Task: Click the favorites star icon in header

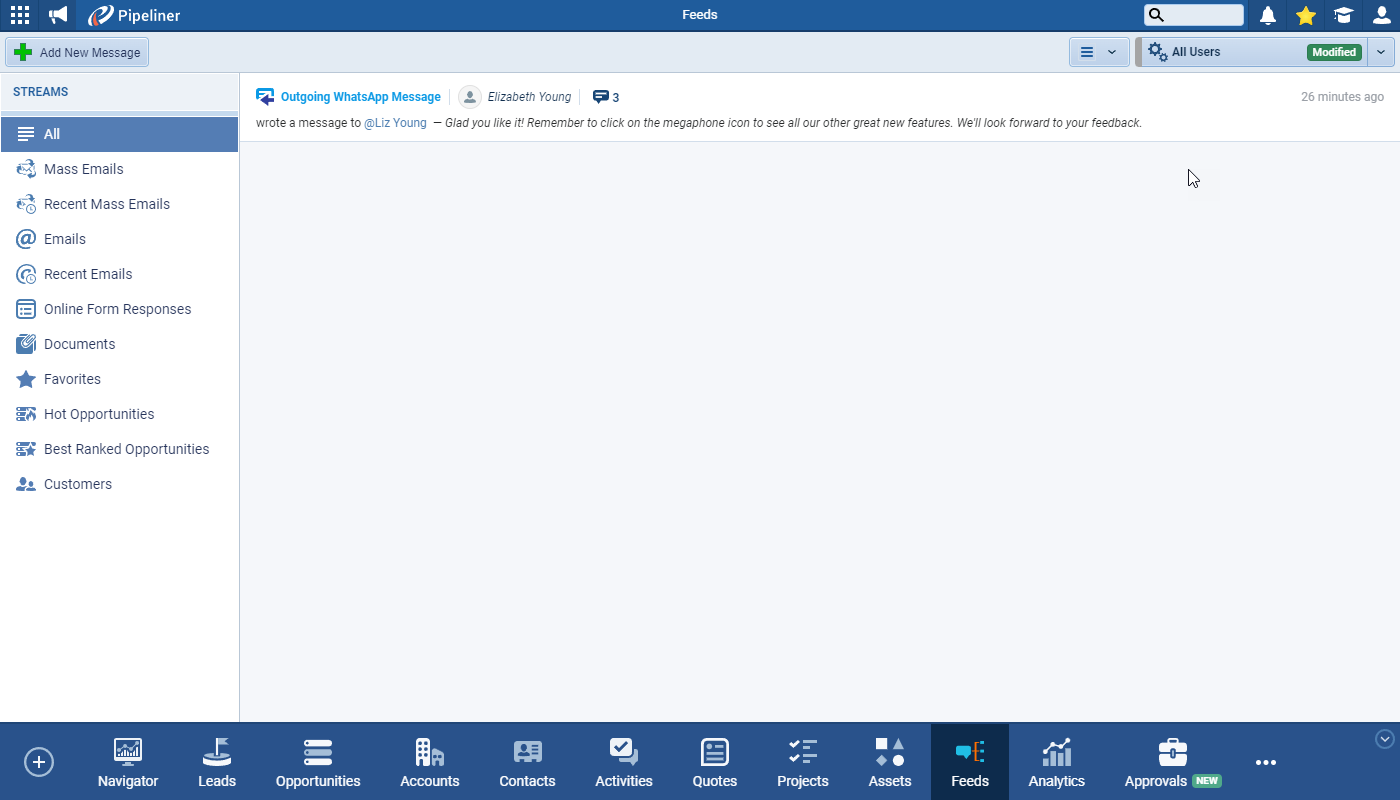Action: tap(1305, 15)
